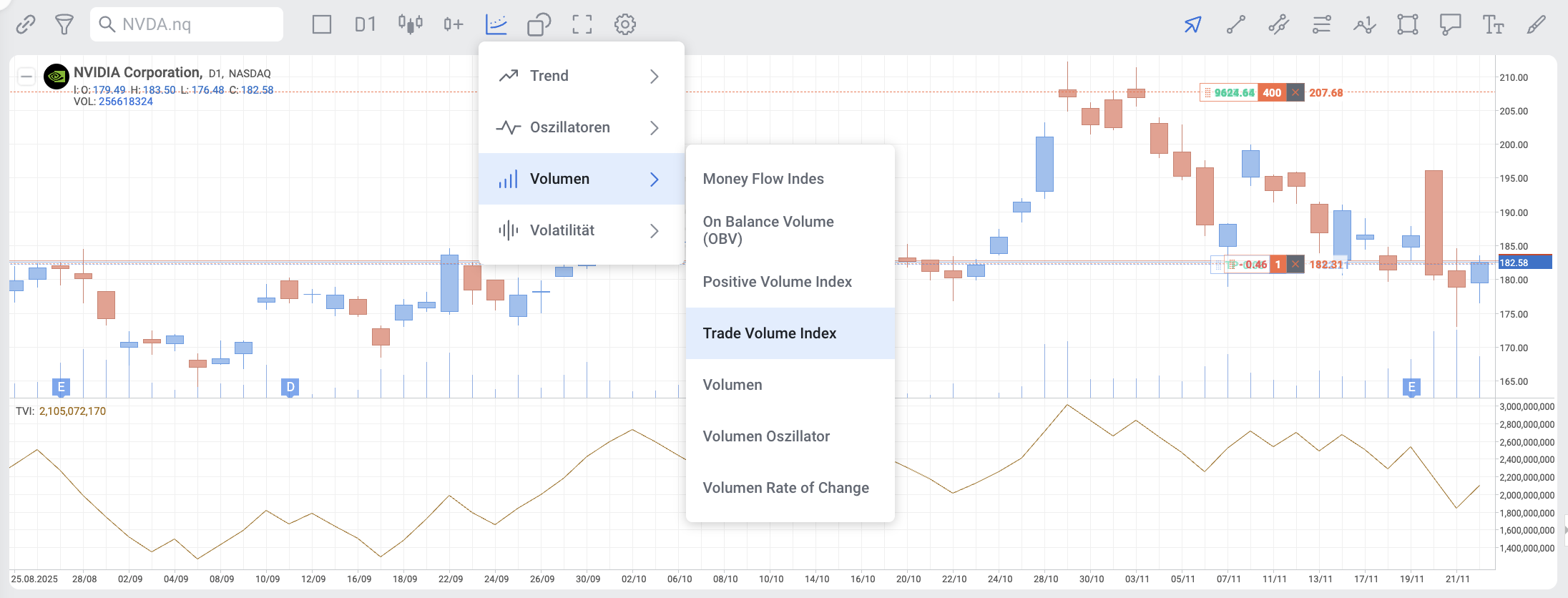Open the Oszillatoren submenu
The height and width of the screenshot is (598, 1568).
click(581, 127)
